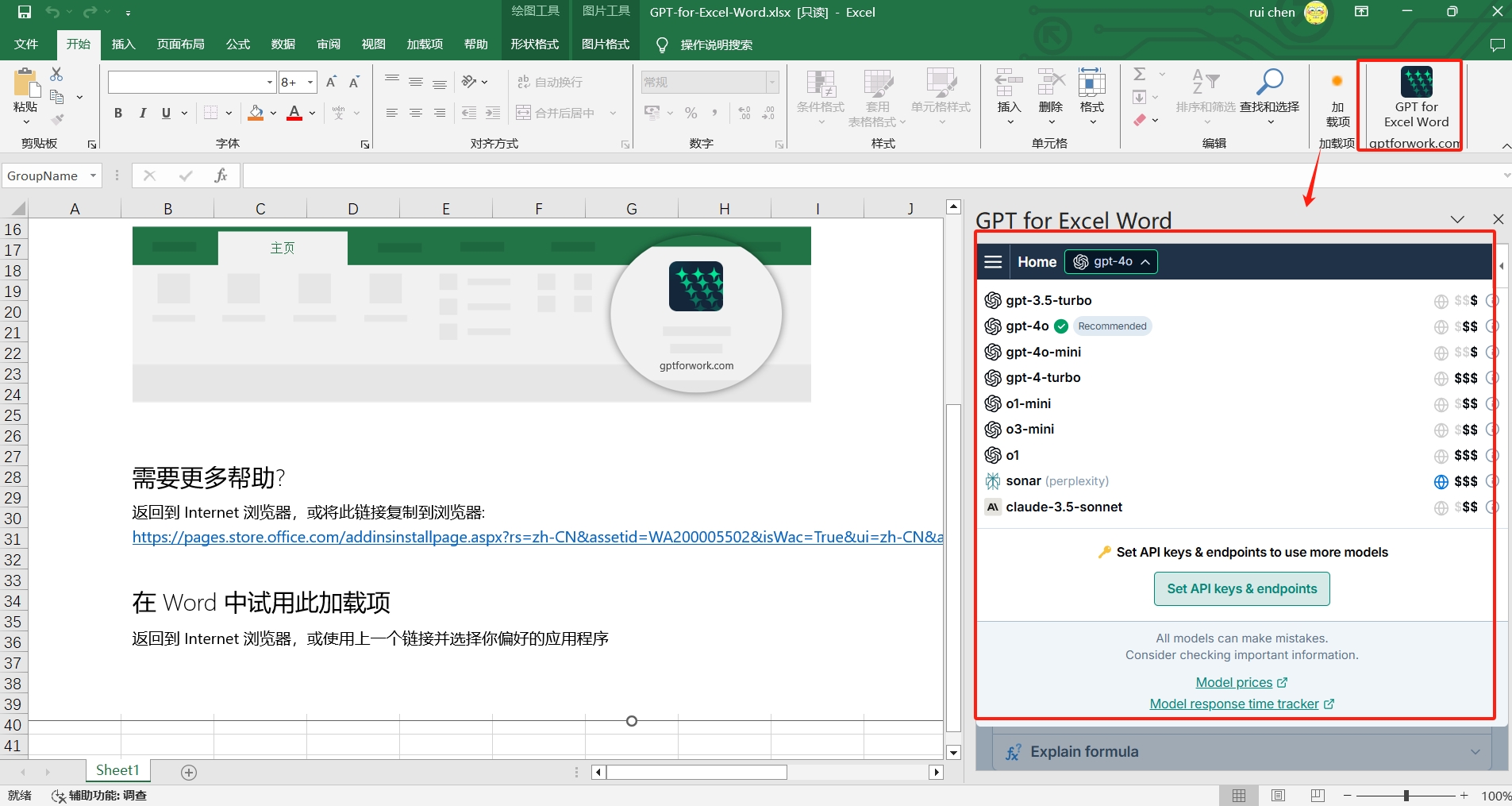The height and width of the screenshot is (806, 1512).
Task: Click the Format Painter brush icon
Action: (56, 119)
